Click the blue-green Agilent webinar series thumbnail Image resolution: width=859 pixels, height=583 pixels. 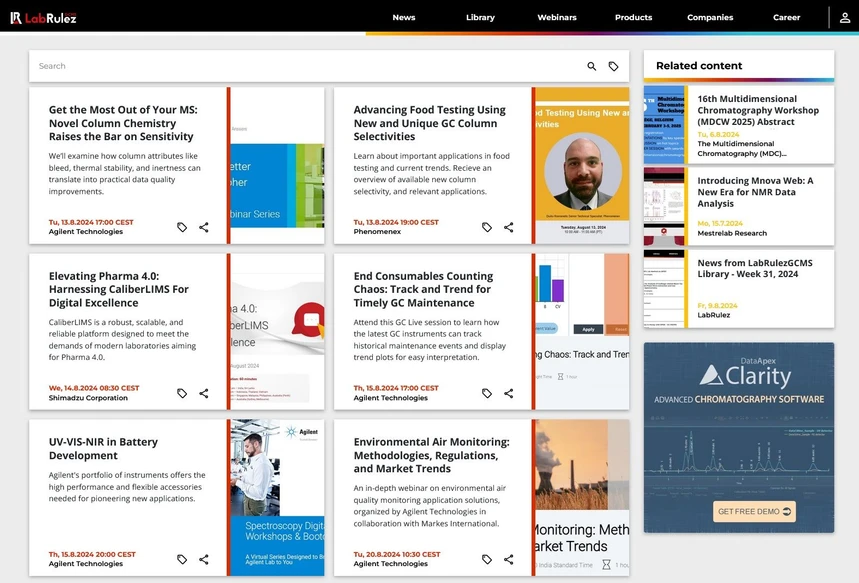pyautogui.click(x=277, y=165)
